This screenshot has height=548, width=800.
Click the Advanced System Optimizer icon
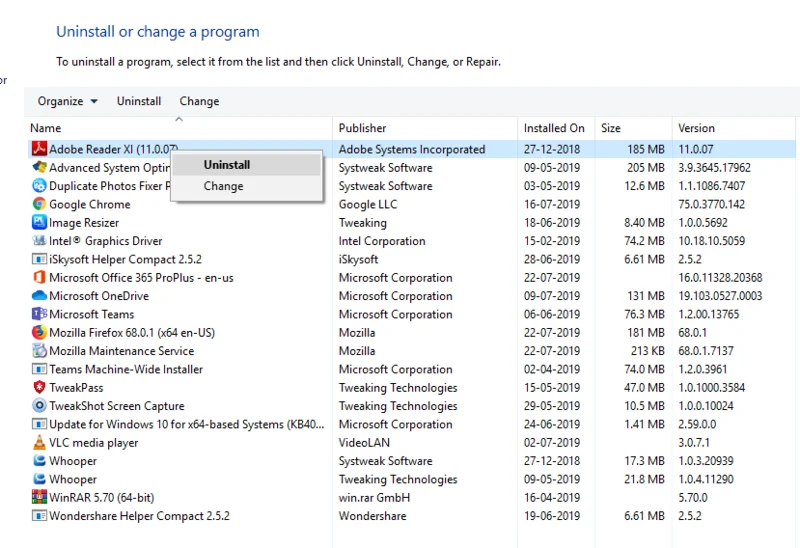(39, 167)
